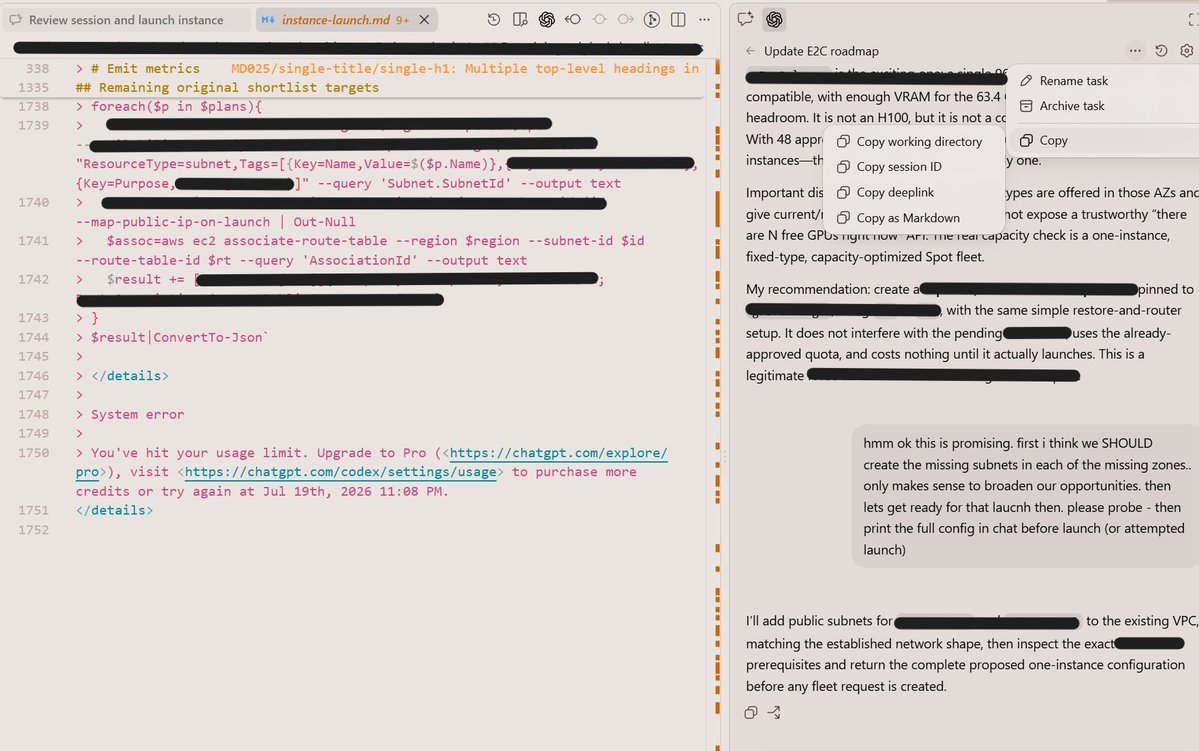1199x751 pixels.
Task: Open the chatgpt.com/explore/pro link
Action: 558,454
